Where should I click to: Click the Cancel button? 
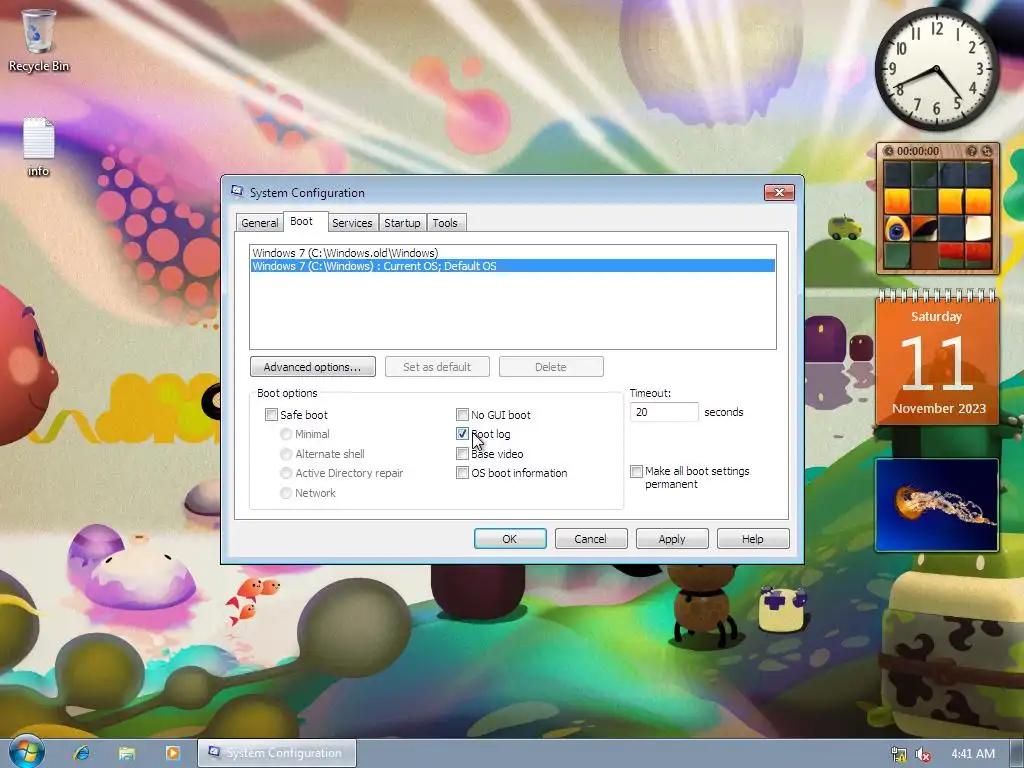[591, 539]
